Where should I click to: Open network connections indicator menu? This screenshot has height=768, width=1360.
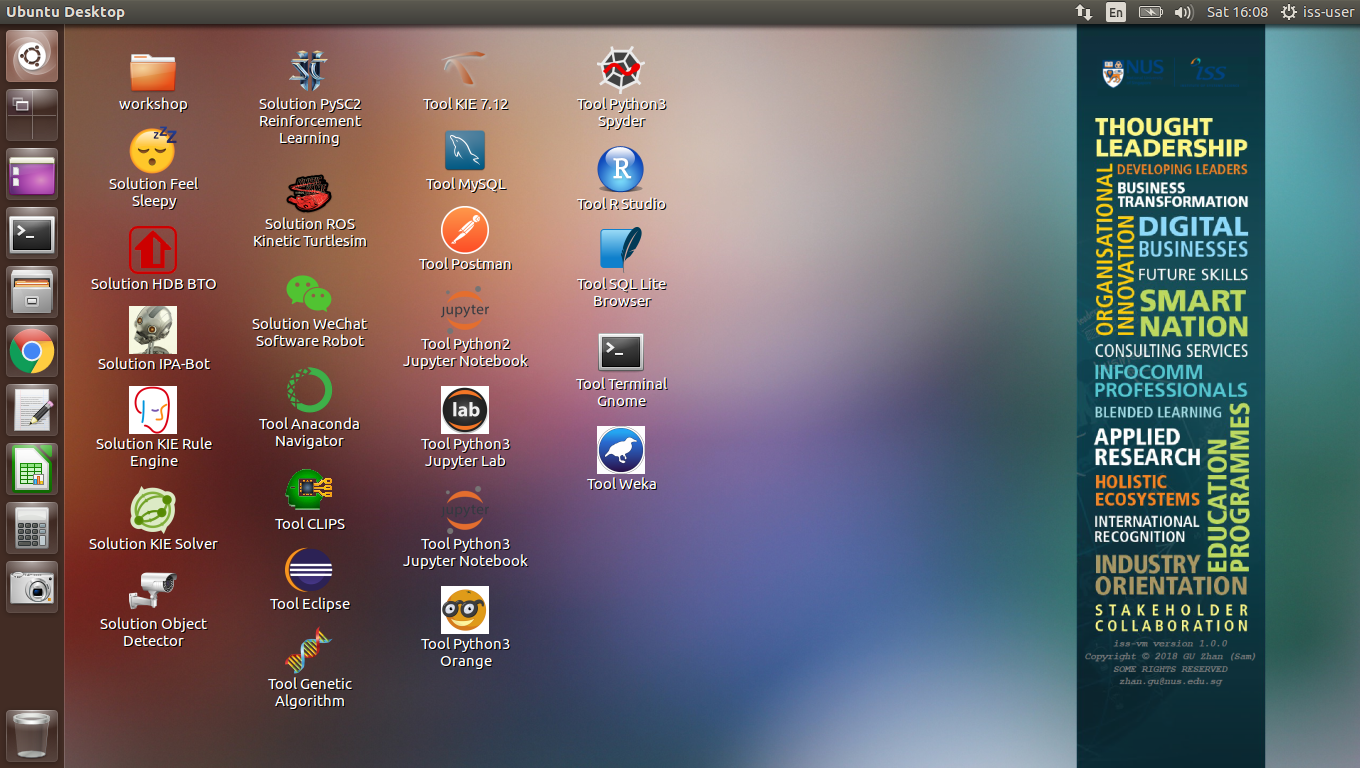click(1084, 12)
